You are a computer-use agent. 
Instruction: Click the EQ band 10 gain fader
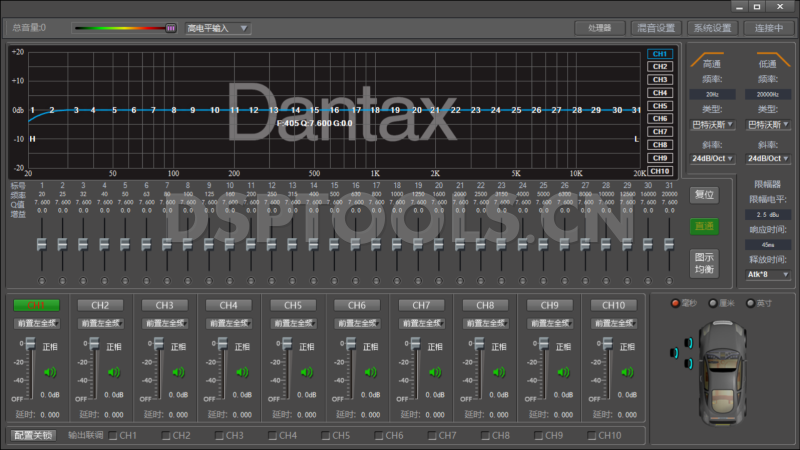point(230,245)
